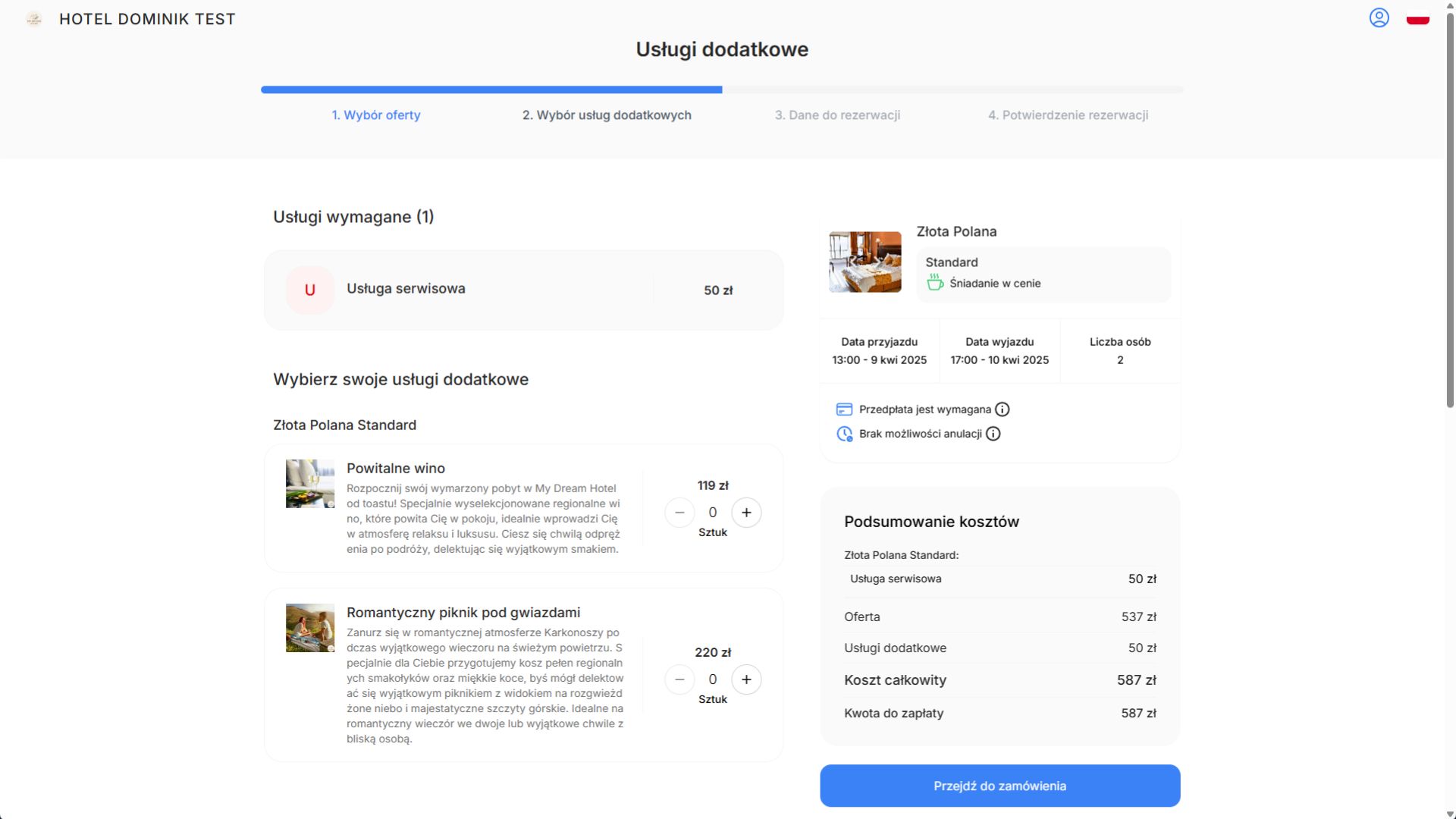Click the Powitalne wino picture

tap(309, 483)
